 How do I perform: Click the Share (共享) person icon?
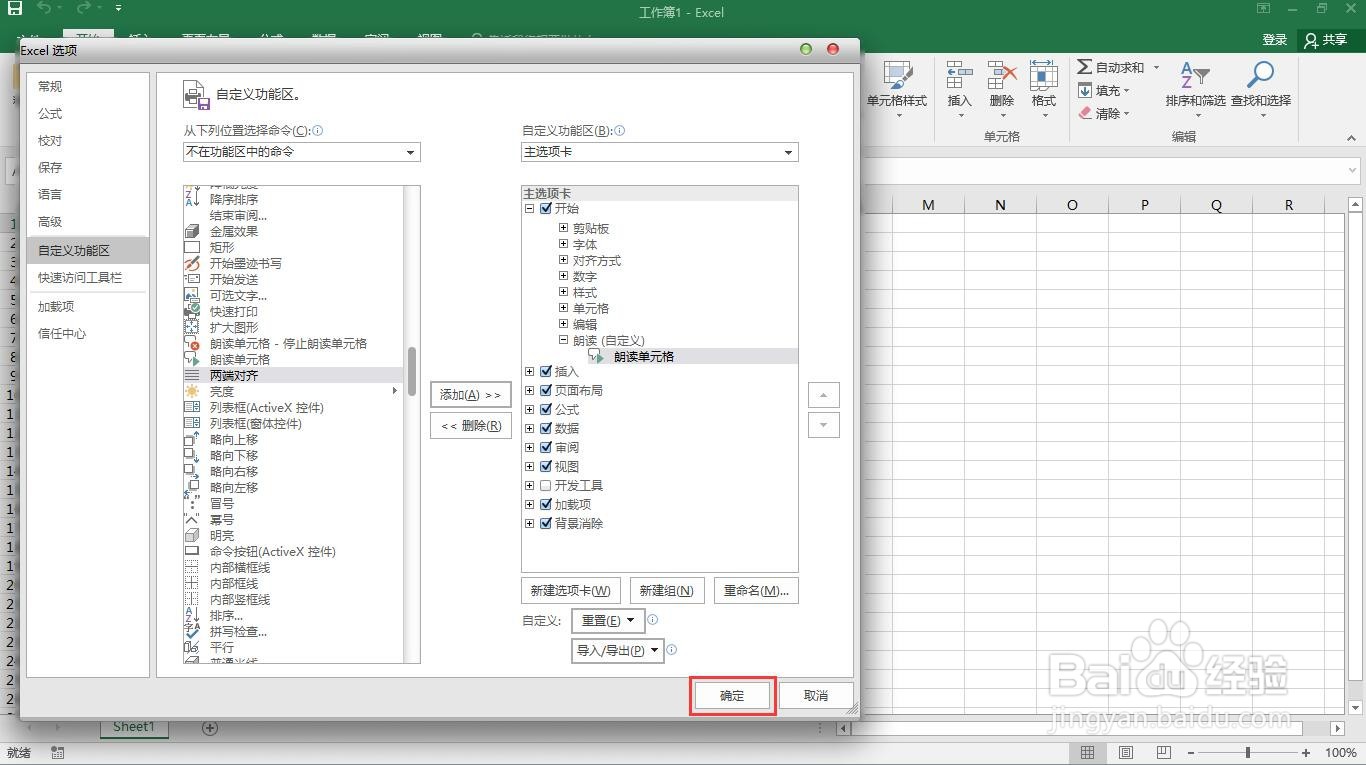click(x=1312, y=40)
